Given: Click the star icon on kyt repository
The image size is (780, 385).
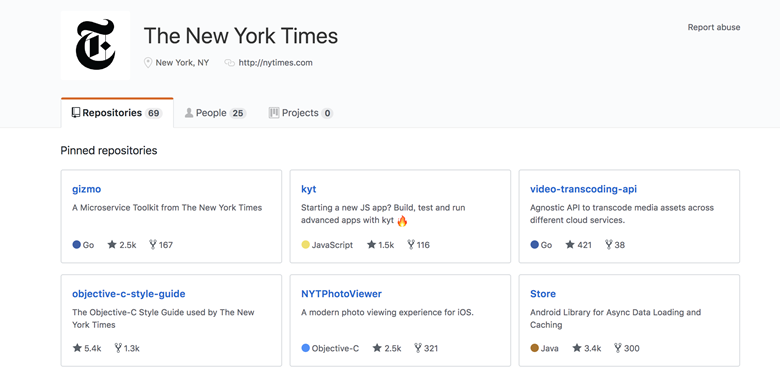Looking at the screenshot, I should click(371, 245).
